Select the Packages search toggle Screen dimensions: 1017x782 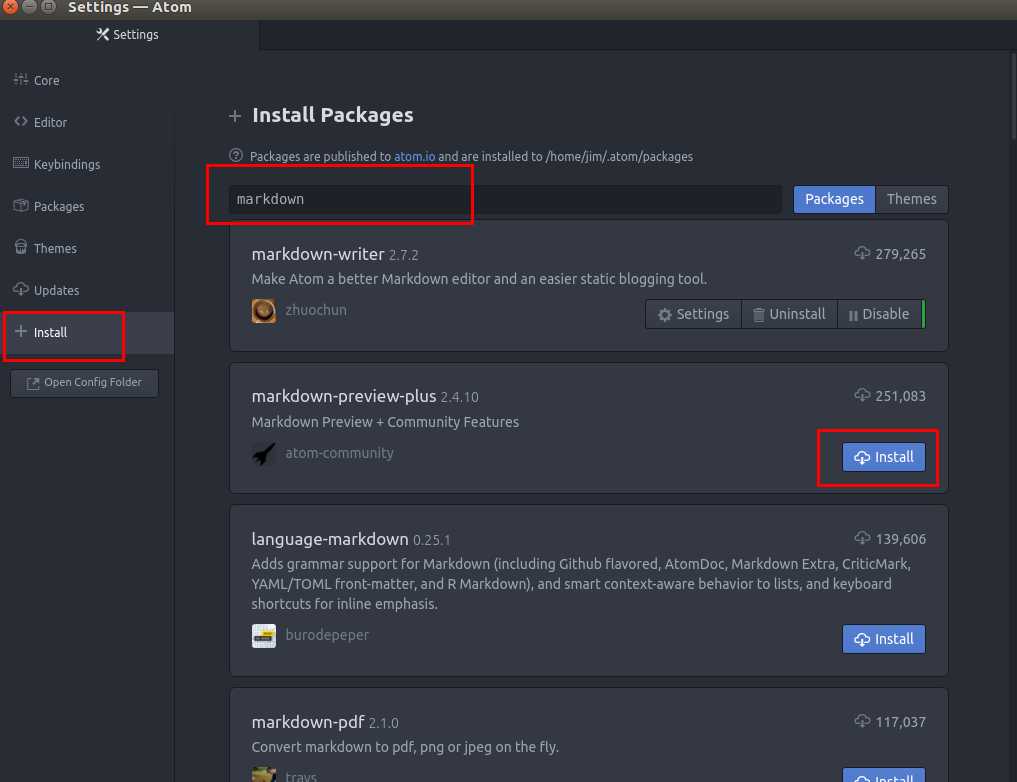(x=834, y=199)
